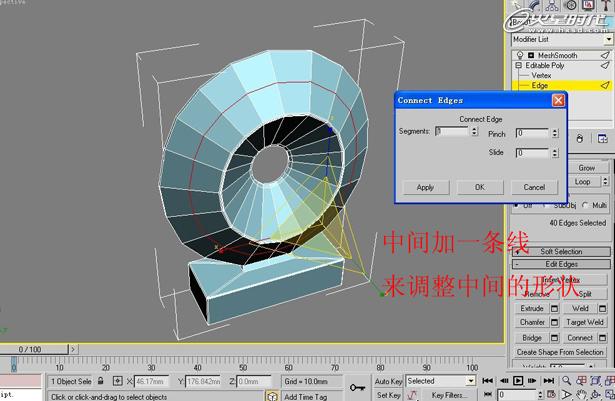Viewport: 615px width, 401px height.
Task: Click the Pinch value input field
Action: point(530,132)
